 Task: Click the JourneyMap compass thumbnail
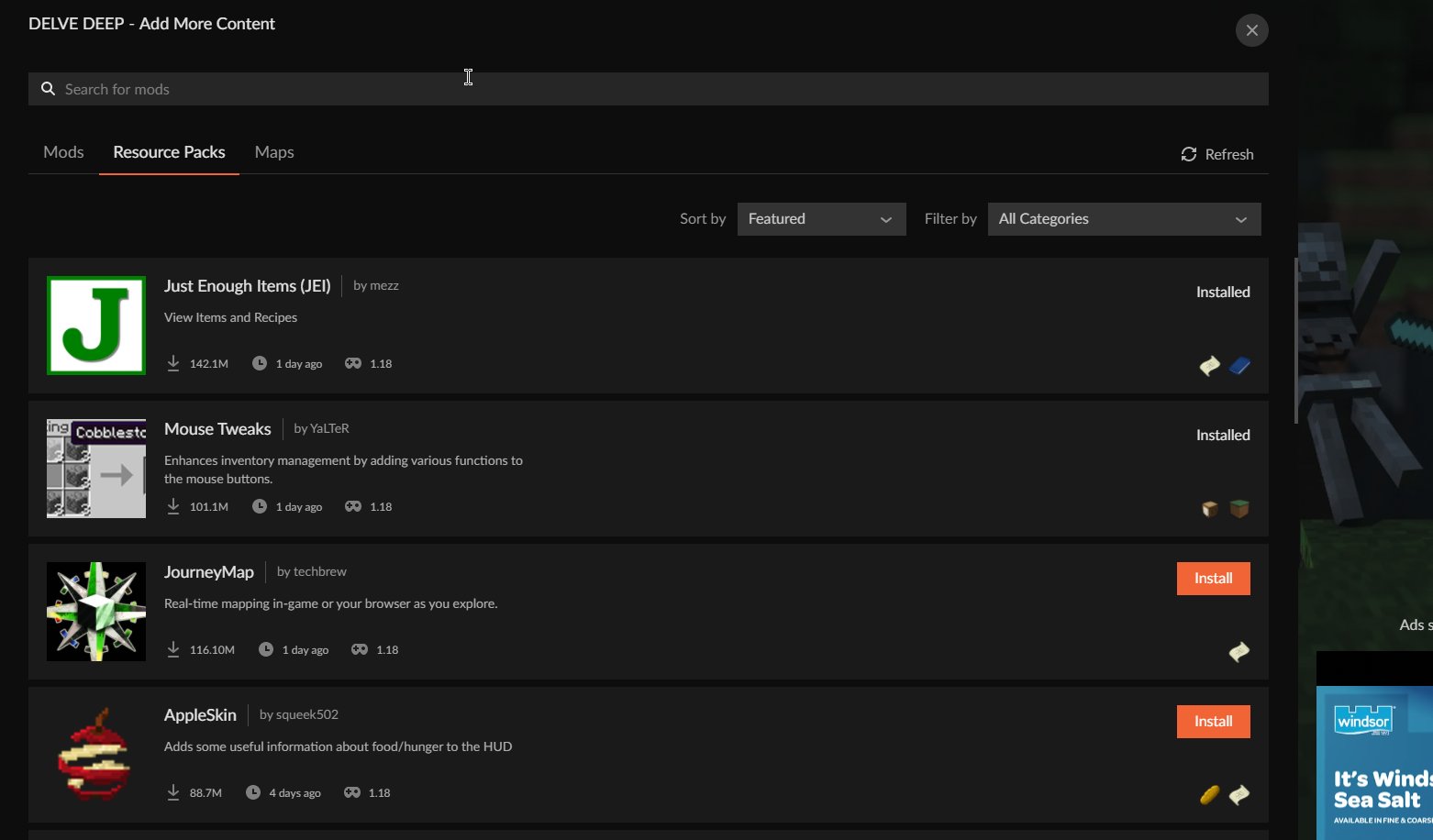[x=96, y=612]
